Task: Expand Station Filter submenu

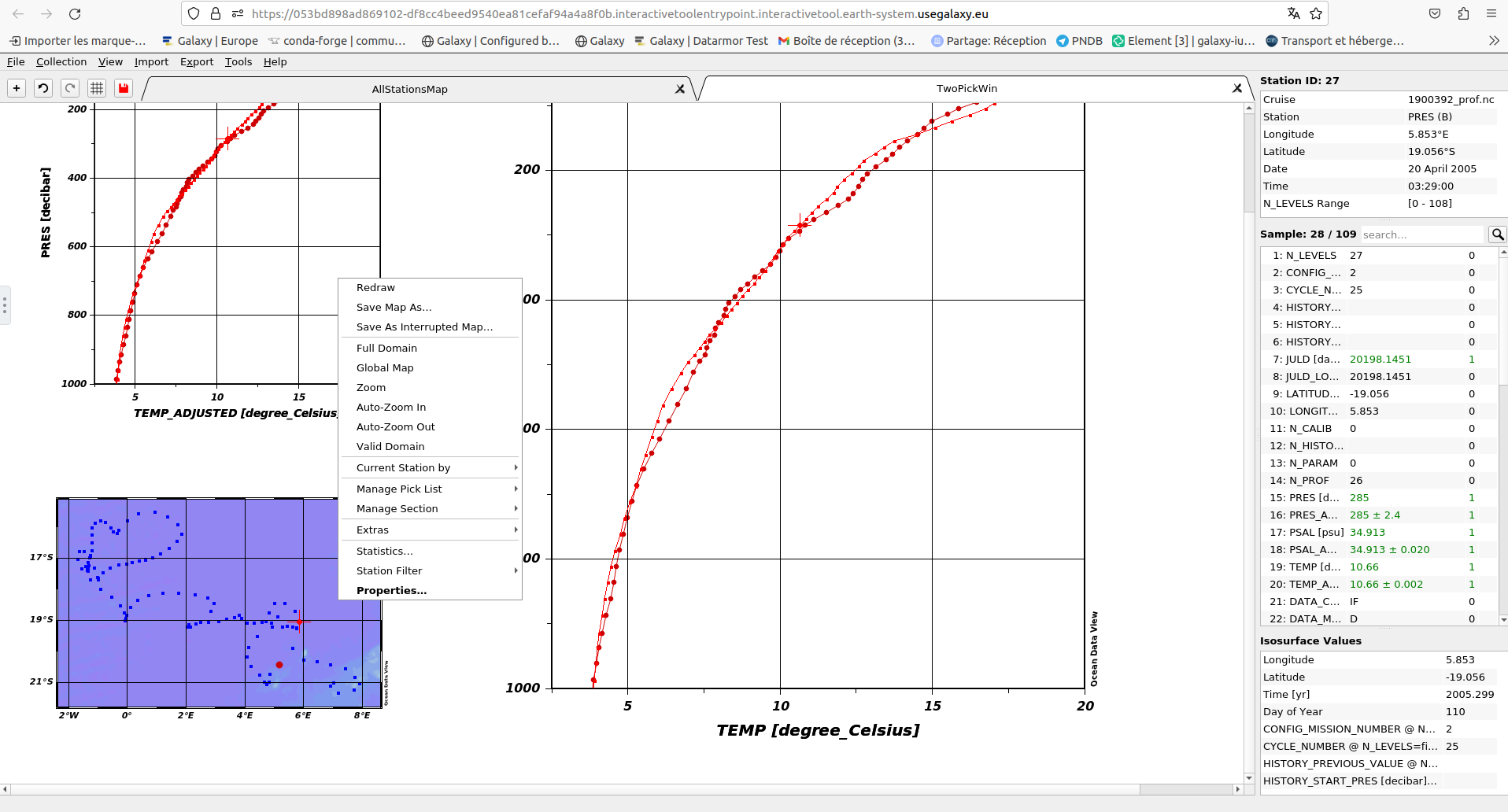Action: pyautogui.click(x=430, y=571)
